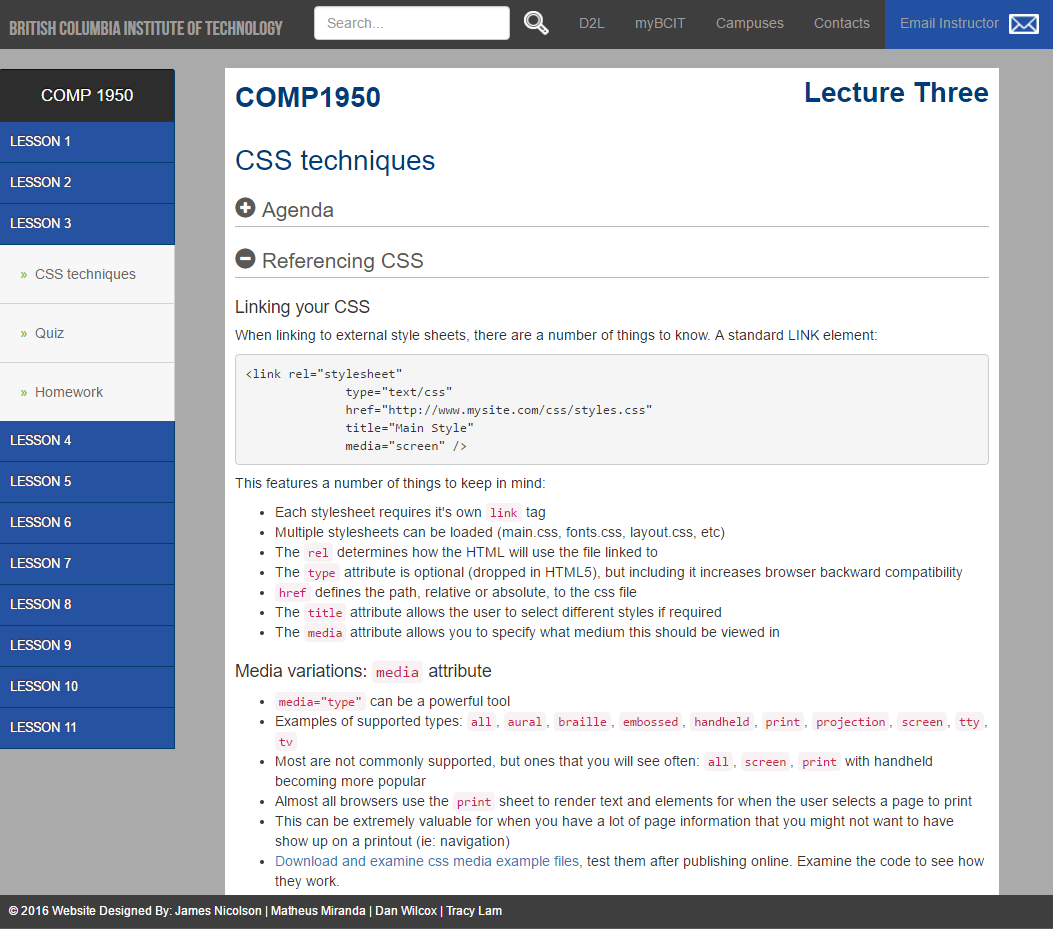Open the Contacts page
The image size is (1053, 929).
(x=841, y=23)
